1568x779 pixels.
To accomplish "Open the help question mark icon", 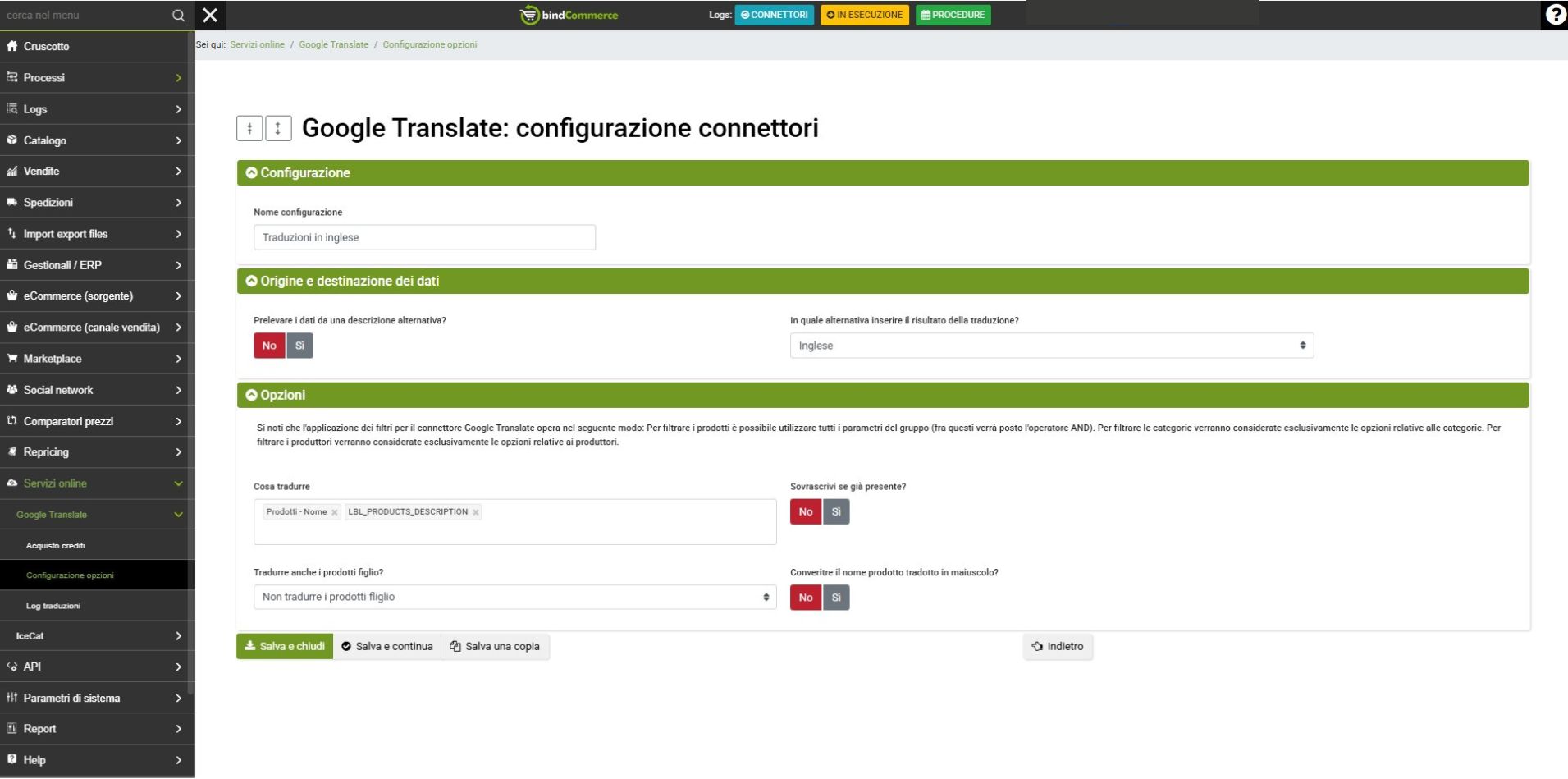I will (x=1555, y=15).
